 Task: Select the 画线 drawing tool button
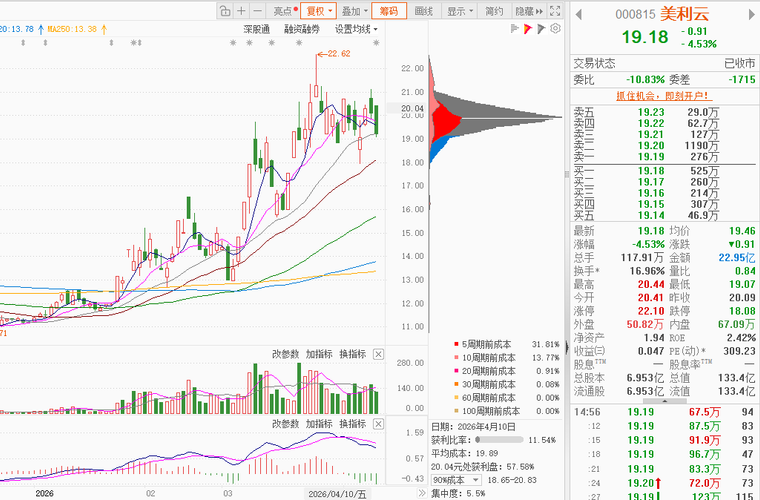424,11
